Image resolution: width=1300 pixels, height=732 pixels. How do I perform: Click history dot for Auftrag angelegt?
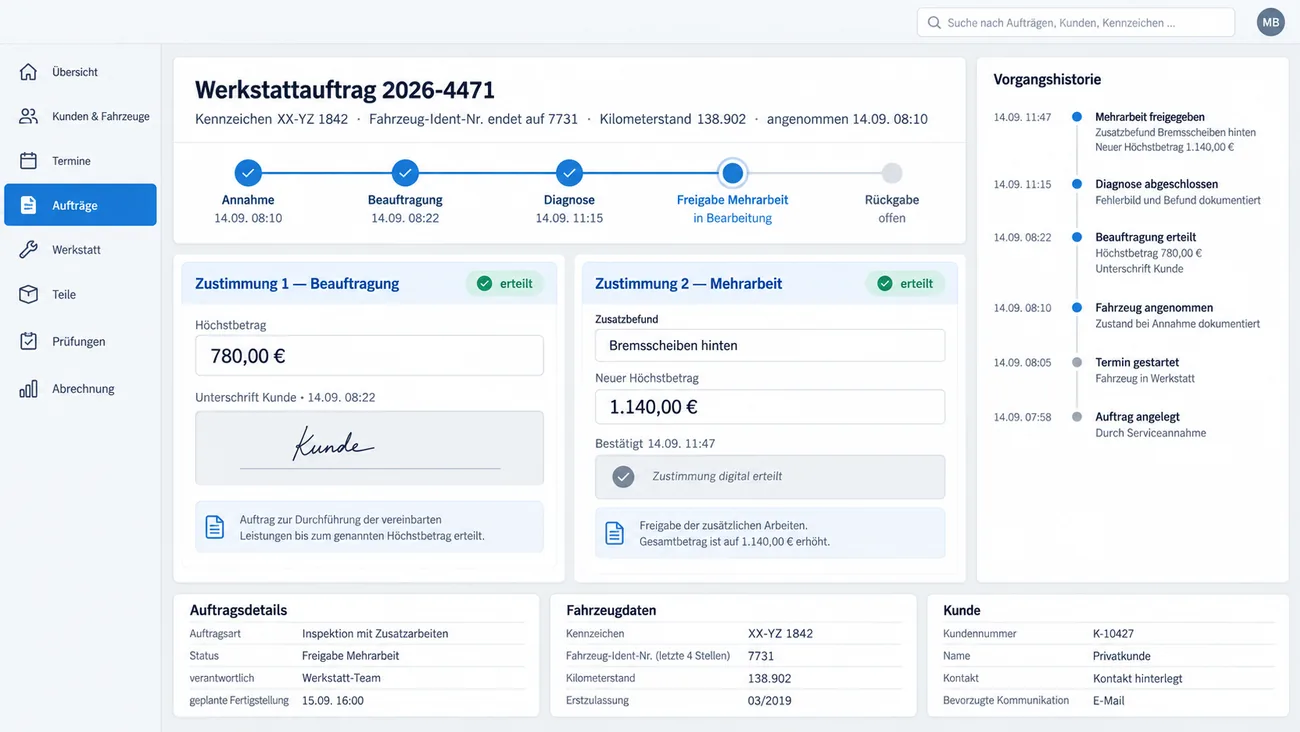[1077, 417]
